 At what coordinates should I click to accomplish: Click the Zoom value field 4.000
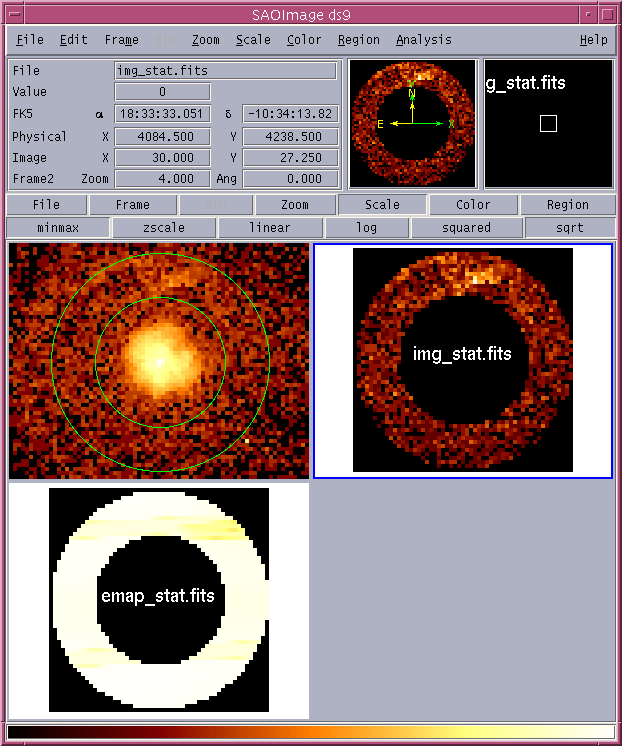tap(162, 179)
